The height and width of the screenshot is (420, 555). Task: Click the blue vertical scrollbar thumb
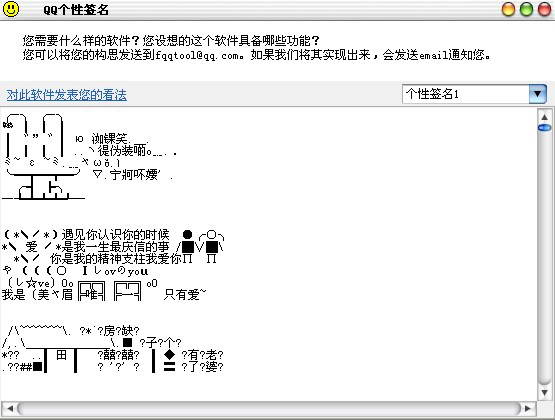(544, 127)
